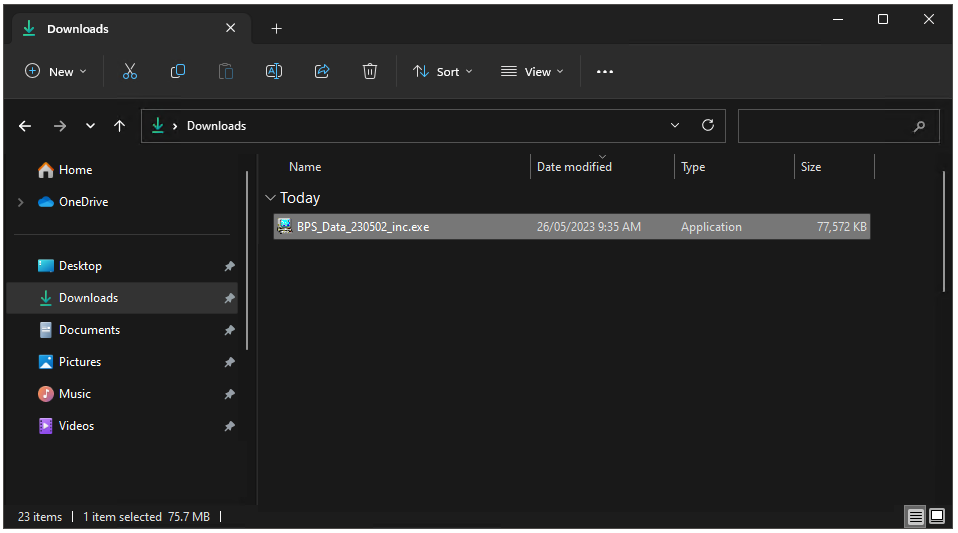Cut the selected file with scissors icon
The image size is (958, 533).
(130, 72)
